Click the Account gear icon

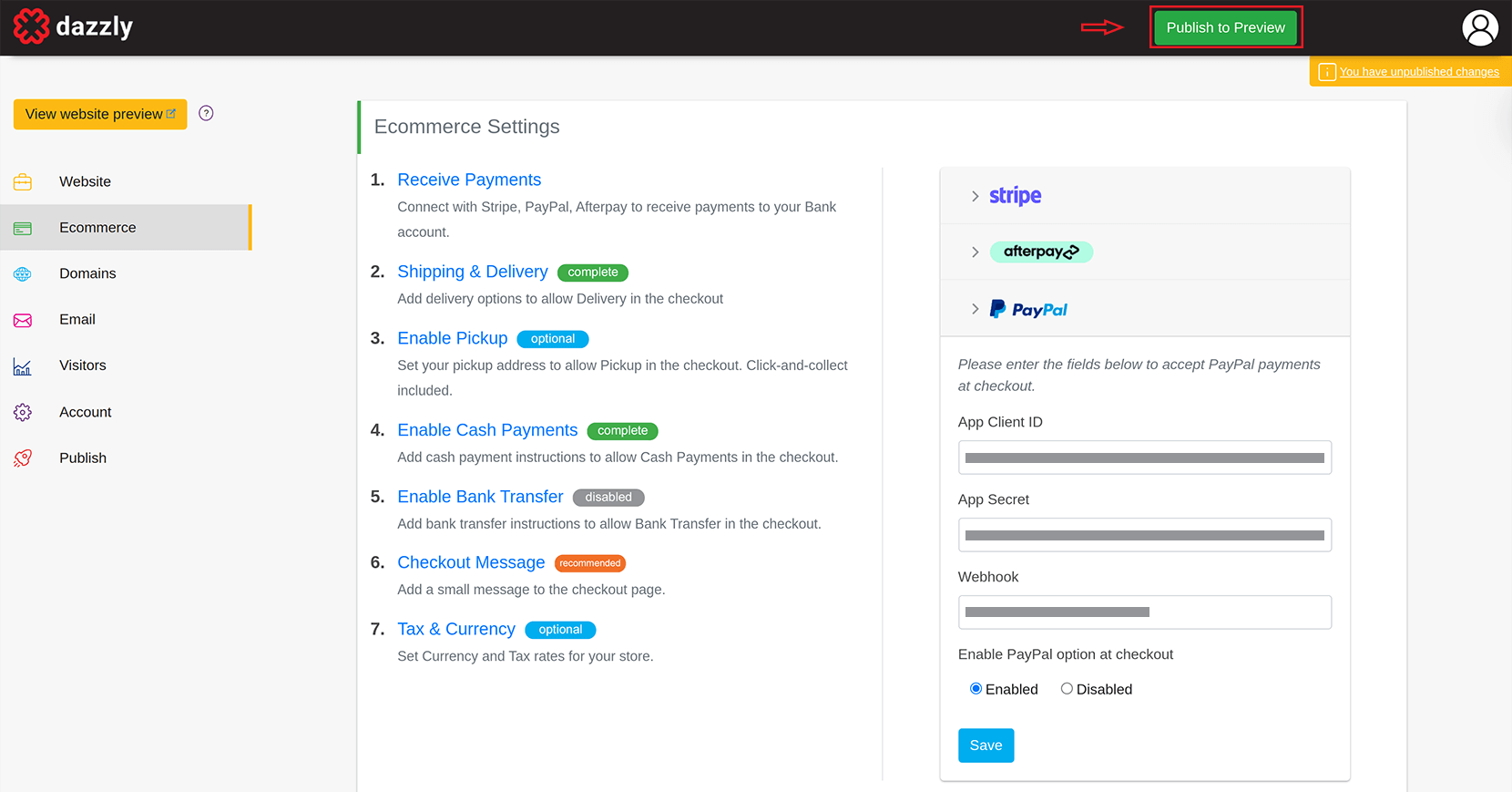(23, 413)
